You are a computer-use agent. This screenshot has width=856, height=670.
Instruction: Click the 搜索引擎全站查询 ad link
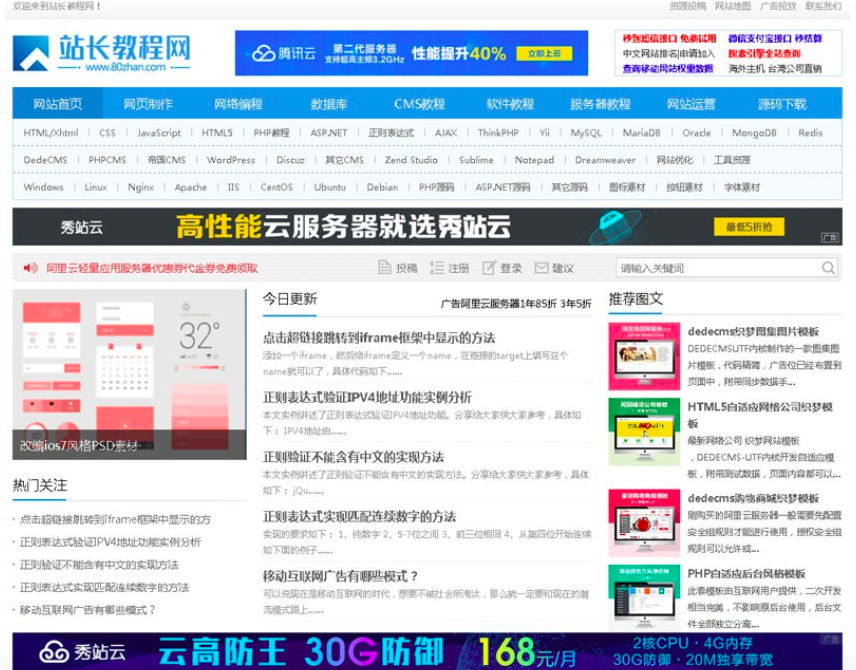tap(764, 54)
